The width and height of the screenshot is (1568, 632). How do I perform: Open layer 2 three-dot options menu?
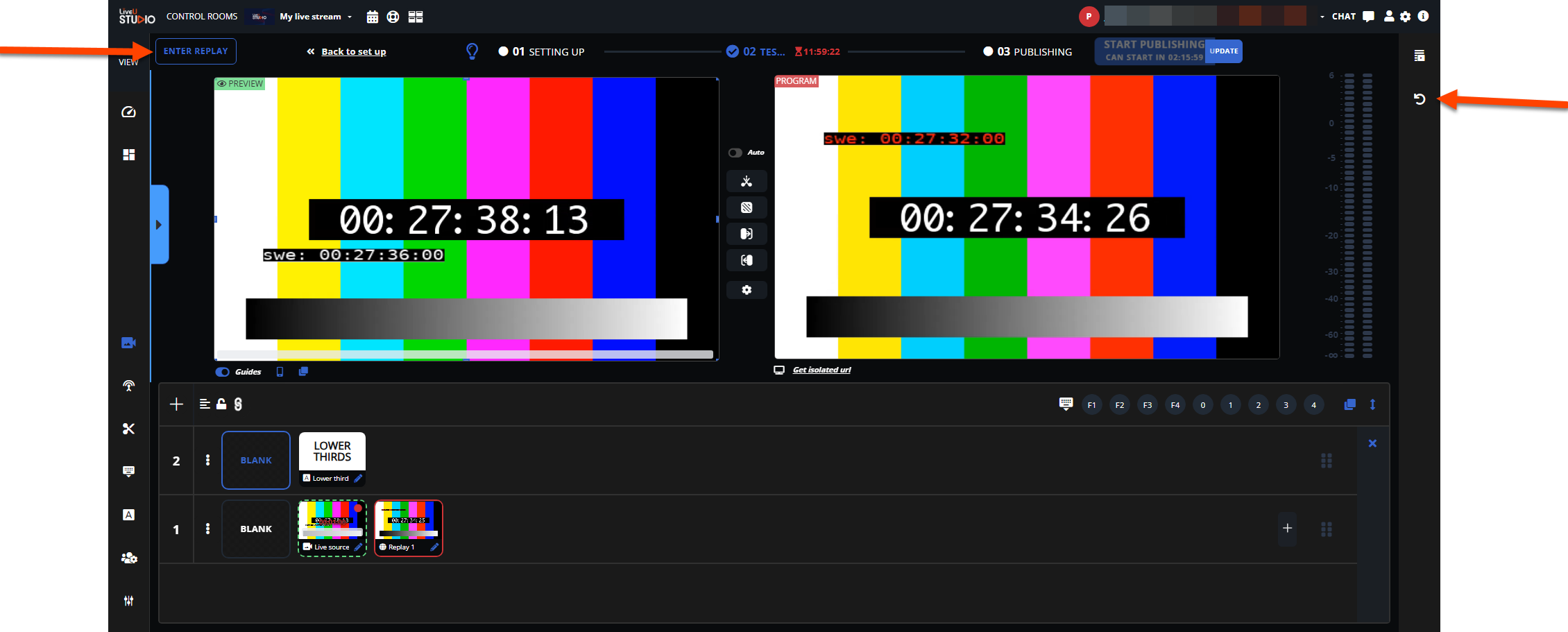point(207,460)
